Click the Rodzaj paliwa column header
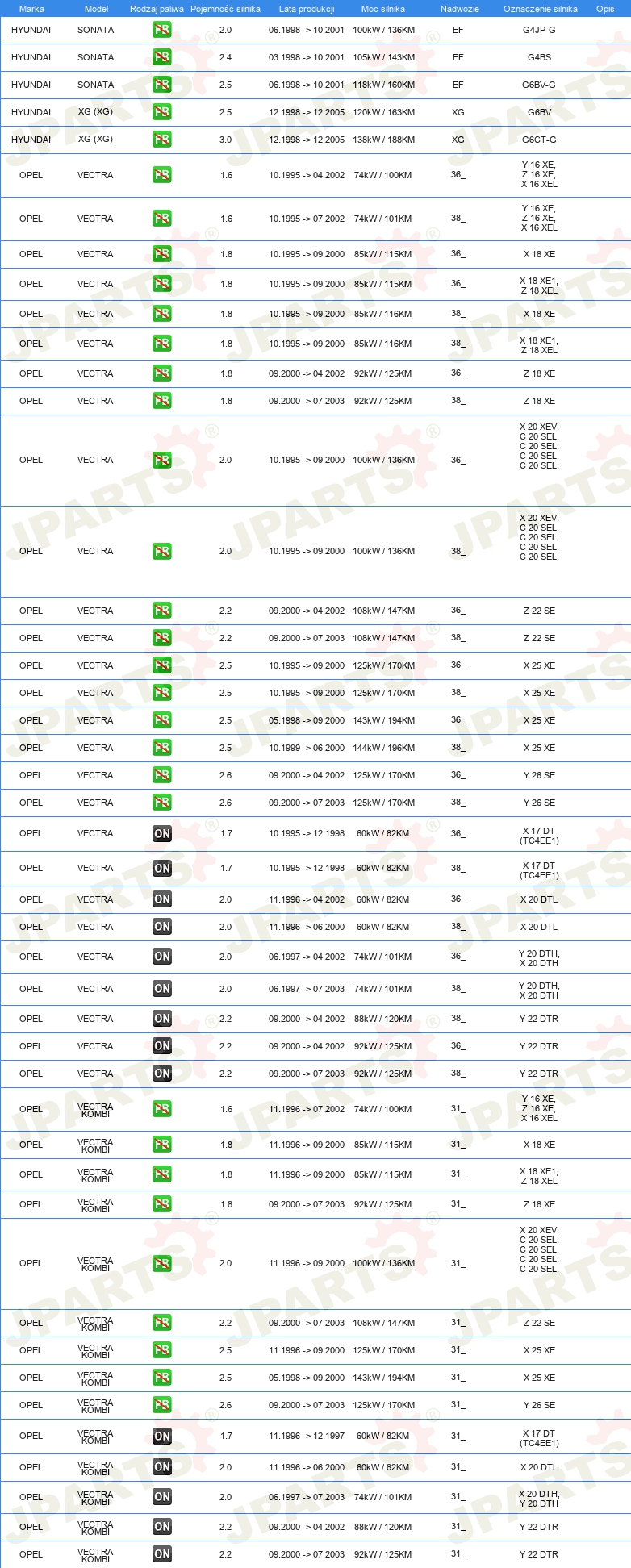Image resolution: width=631 pixels, height=1568 pixels. pyautogui.click(x=157, y=9)
